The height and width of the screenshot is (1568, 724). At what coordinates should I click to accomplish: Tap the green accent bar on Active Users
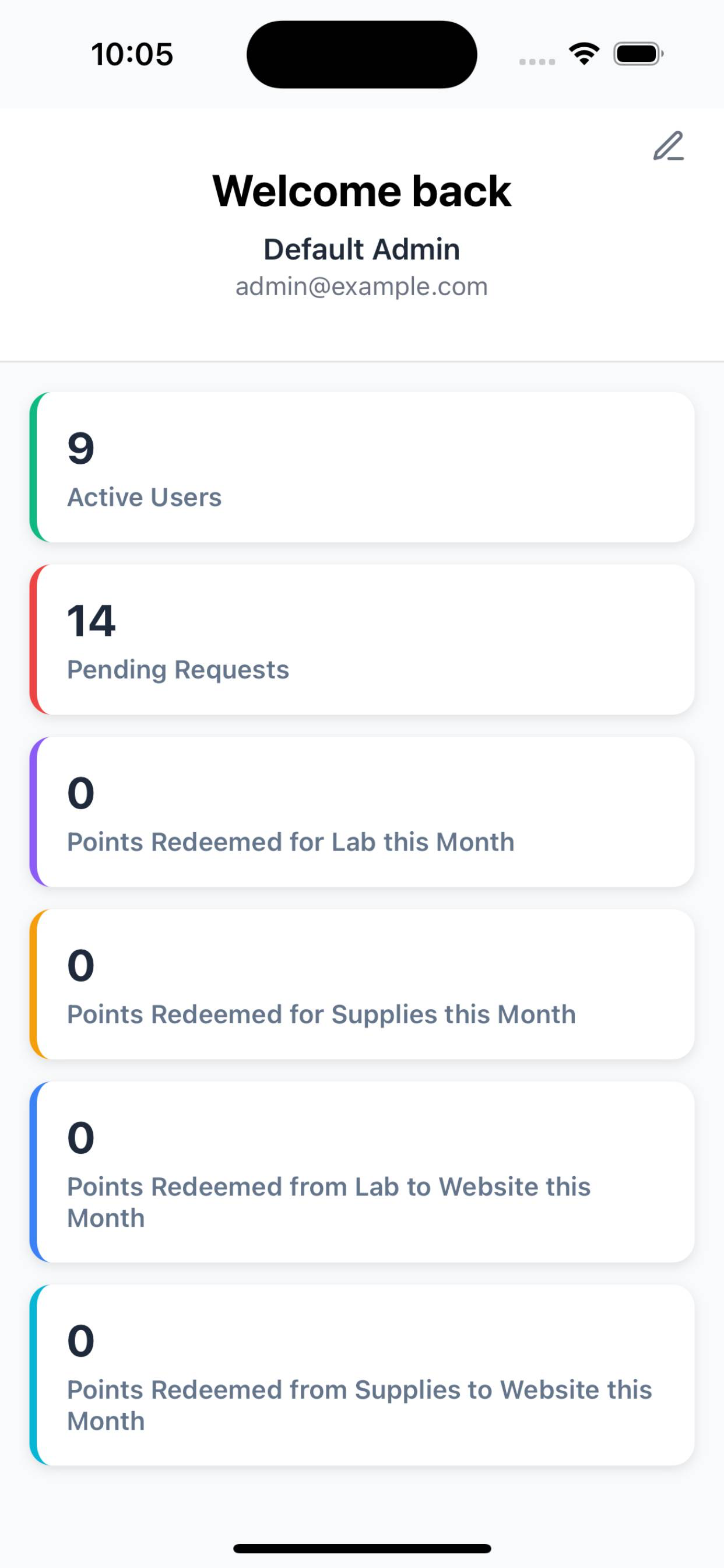[x=33, y=467]
